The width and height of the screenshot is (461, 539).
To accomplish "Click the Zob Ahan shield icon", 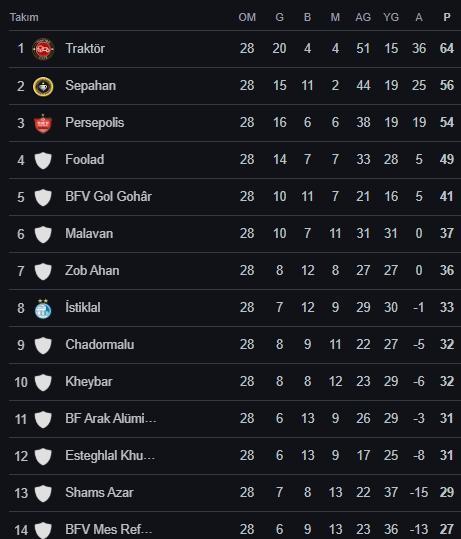I will click(43, 271).
